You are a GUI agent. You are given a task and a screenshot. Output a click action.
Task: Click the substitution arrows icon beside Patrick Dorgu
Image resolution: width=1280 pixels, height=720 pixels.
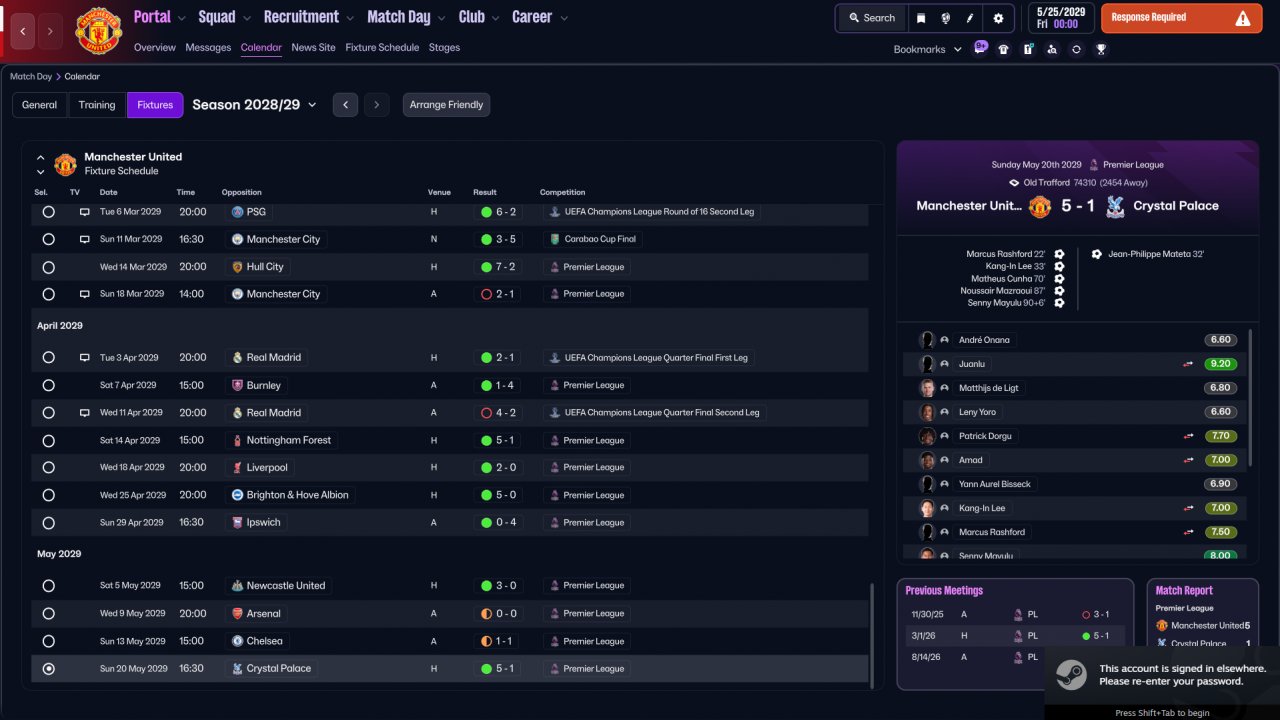pyautogui.click(x=1188, y=436)
